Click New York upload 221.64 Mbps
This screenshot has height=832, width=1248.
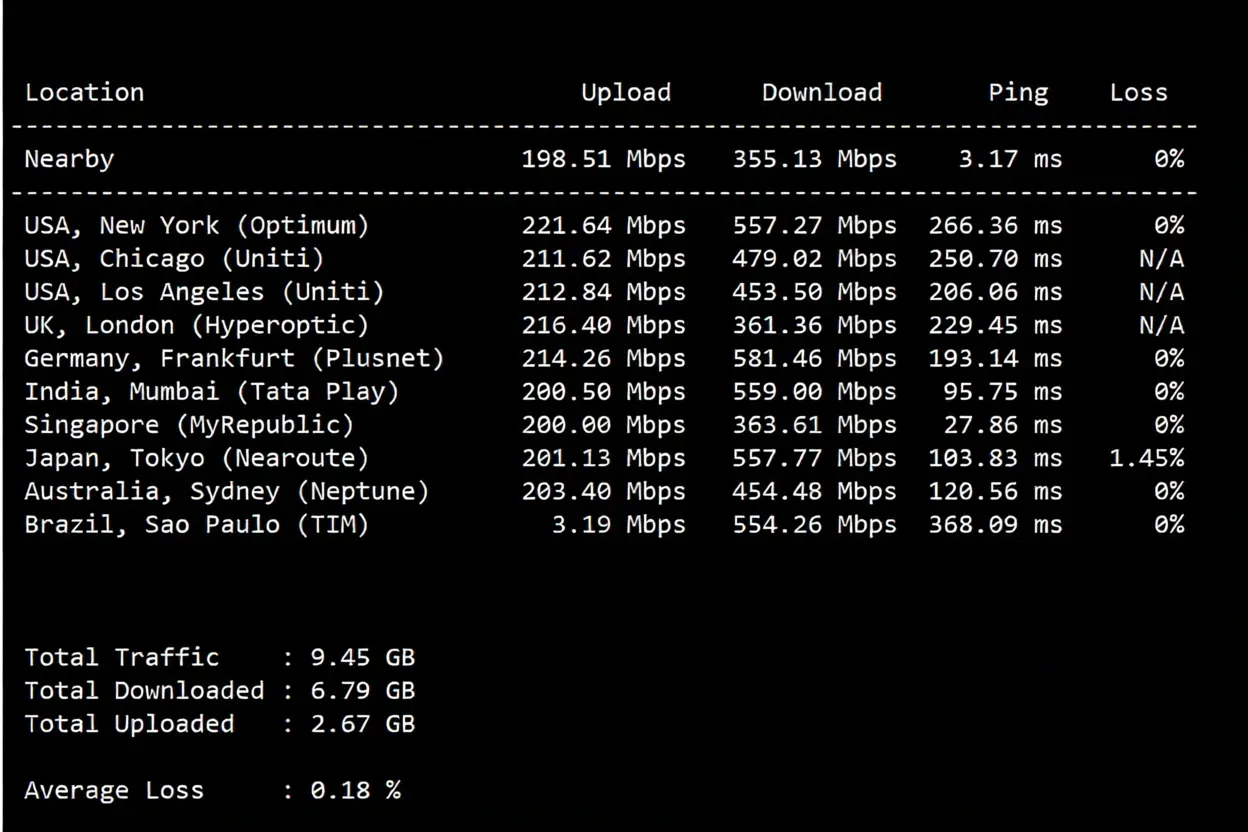tap(604, 226)
